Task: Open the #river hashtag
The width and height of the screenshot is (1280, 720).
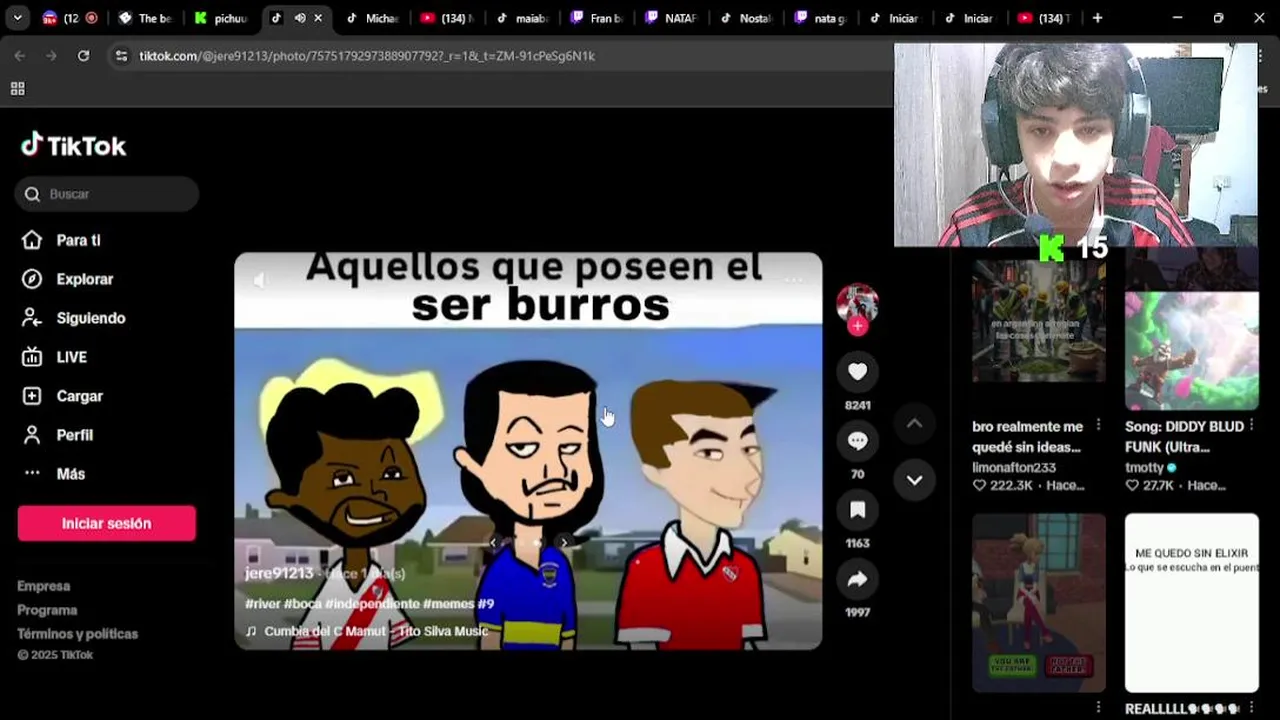Action: (263, 604)
